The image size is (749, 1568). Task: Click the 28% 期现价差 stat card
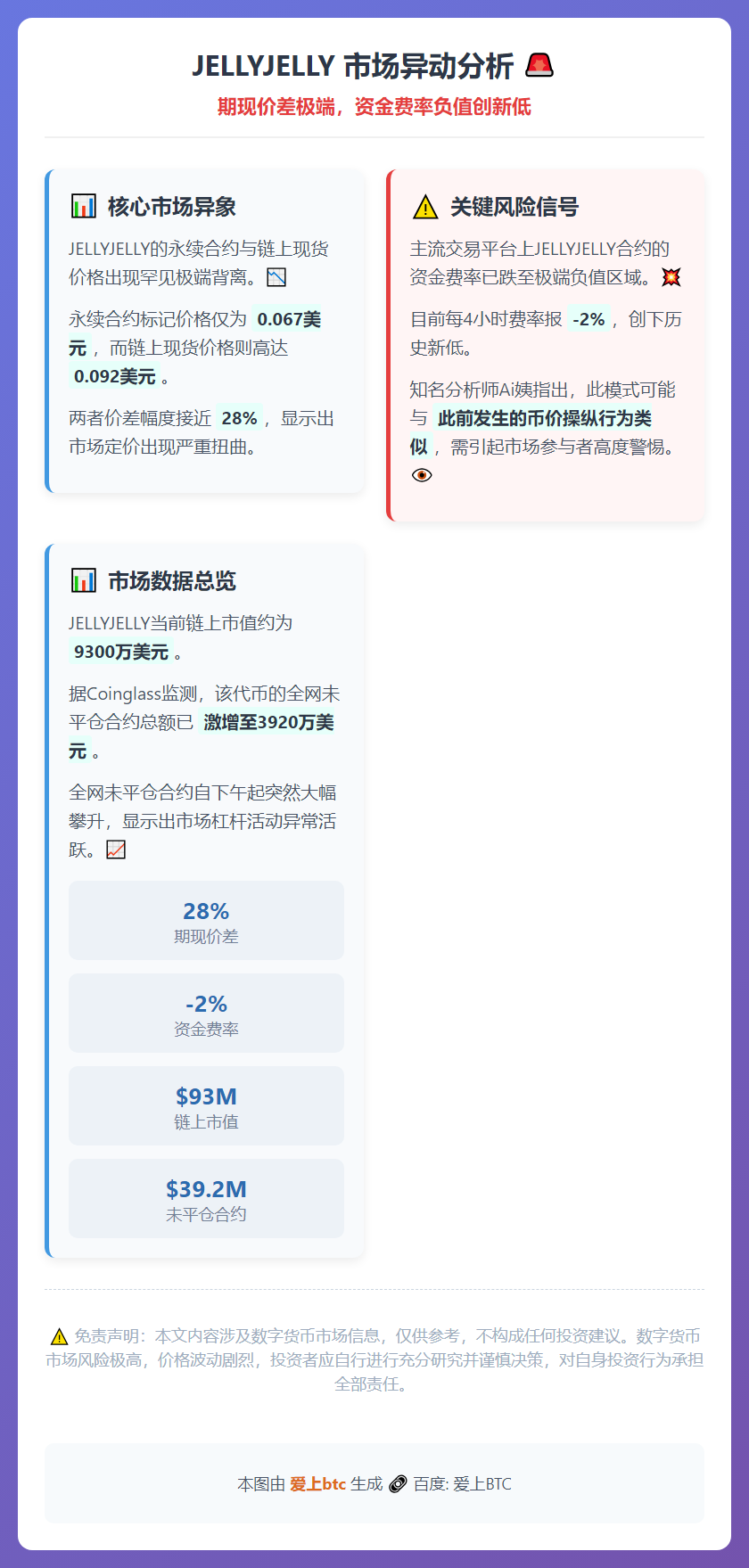[206, 921]
